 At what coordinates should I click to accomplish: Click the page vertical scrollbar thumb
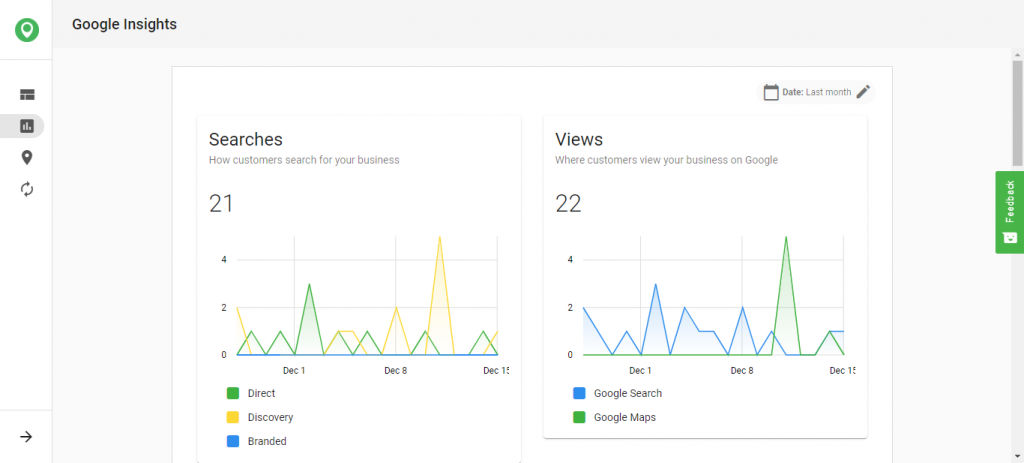[x=1017, y=114]
